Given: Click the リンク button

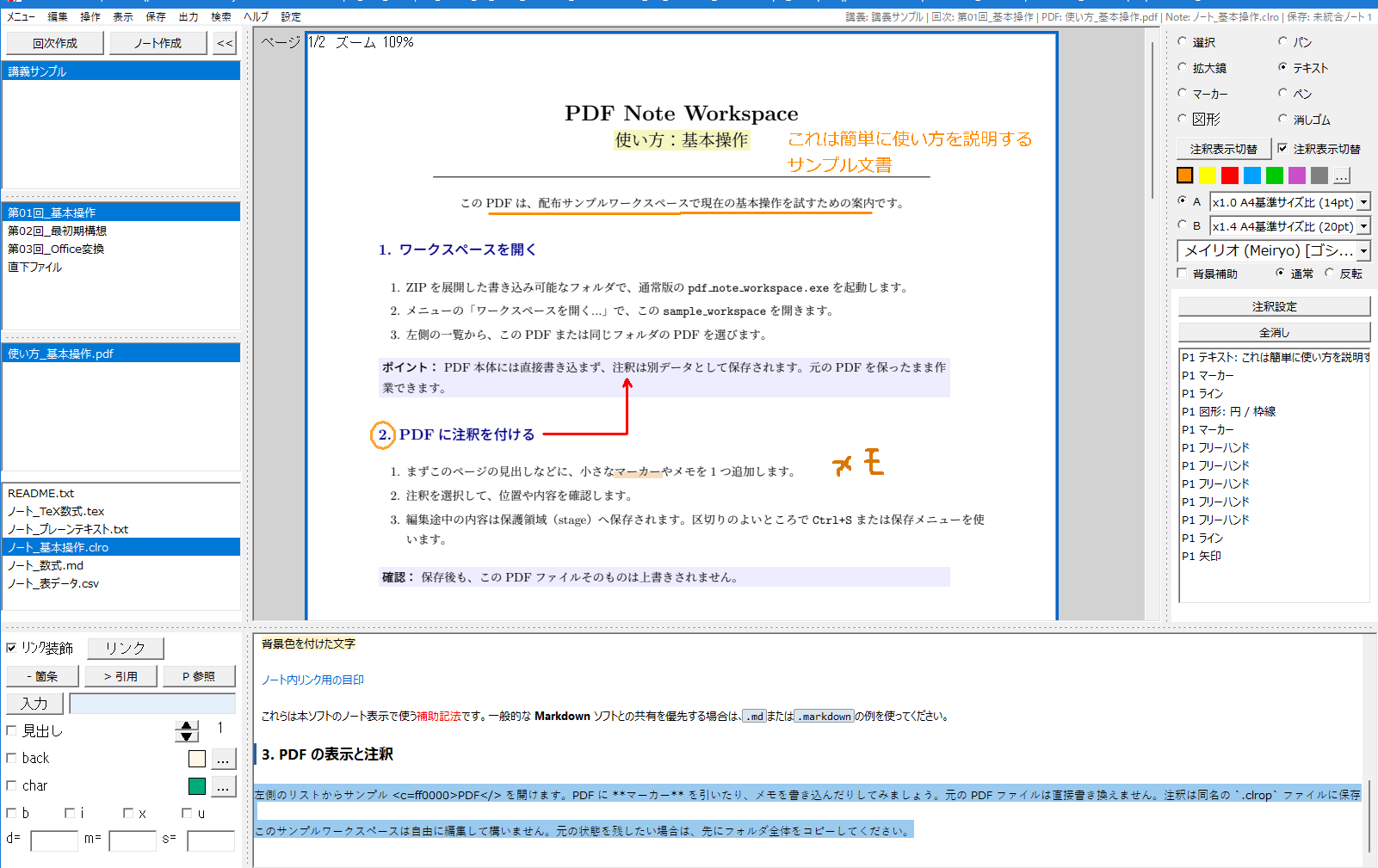Looking at the screenshot, I should point(126,648).
